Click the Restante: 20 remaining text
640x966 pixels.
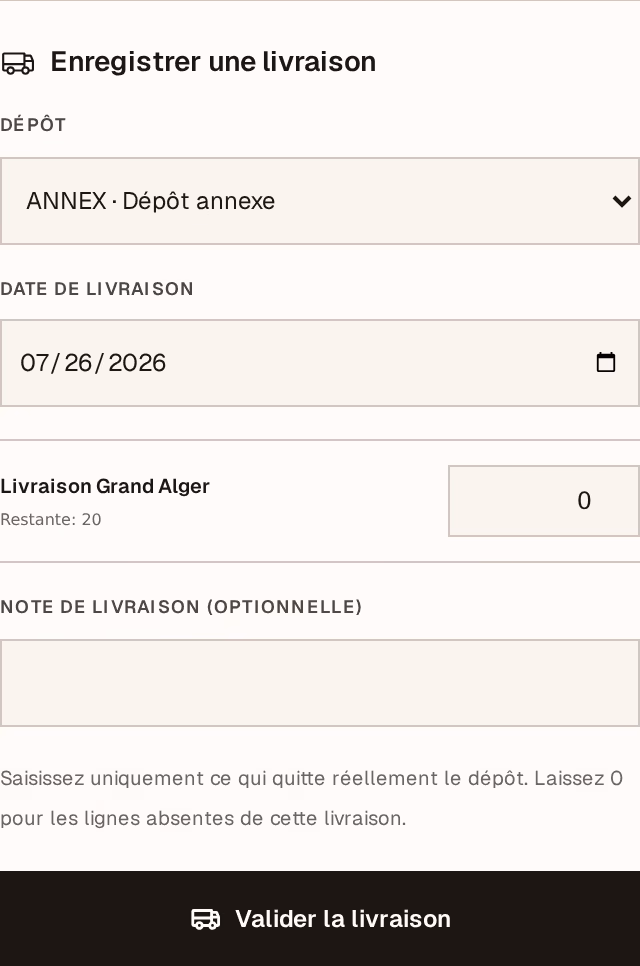click(x=51, y=519)
